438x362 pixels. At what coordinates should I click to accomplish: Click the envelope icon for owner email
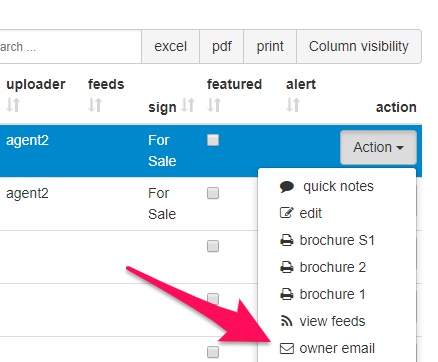click(x=287, y=348)
